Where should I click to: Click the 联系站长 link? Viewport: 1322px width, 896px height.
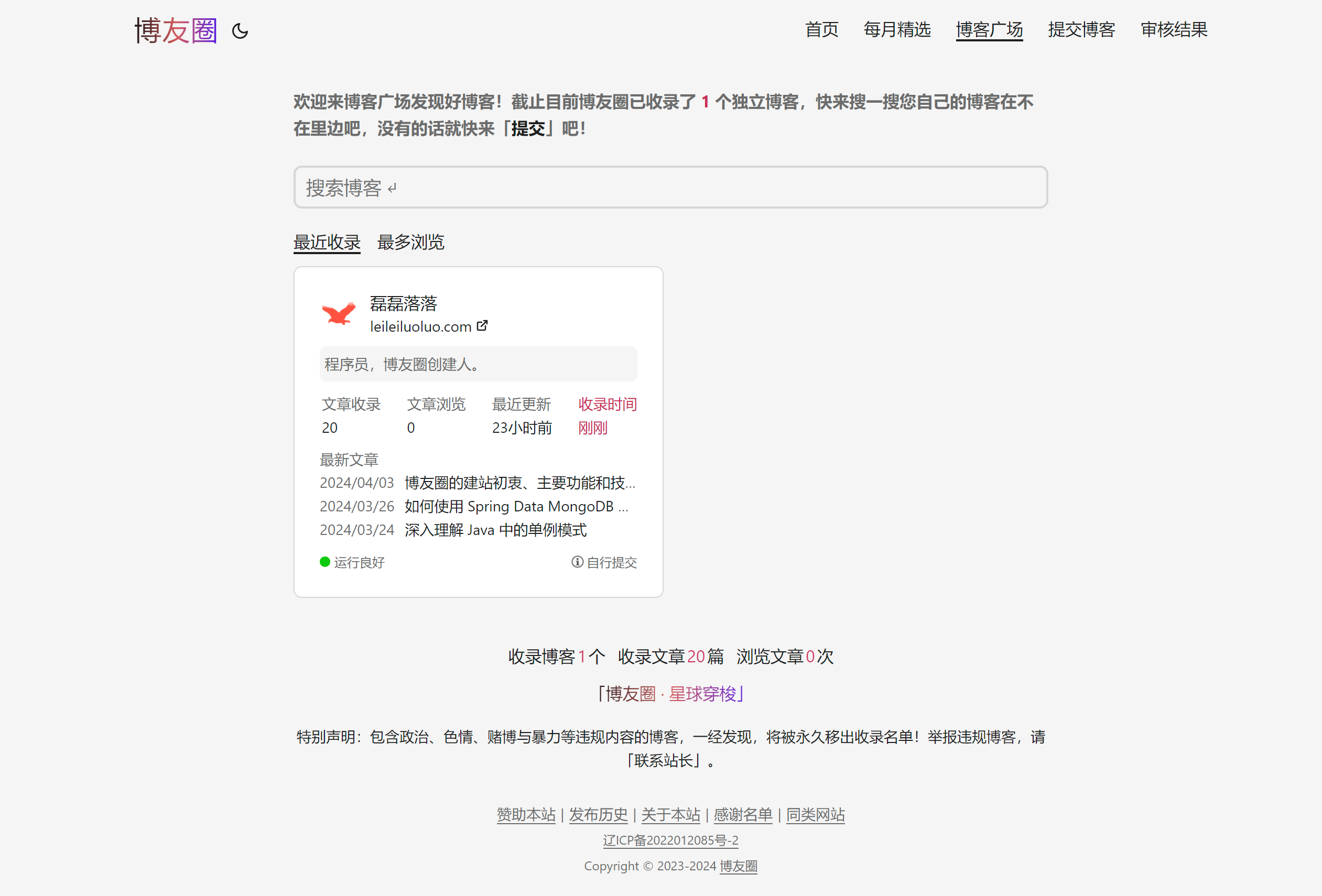click(x=663, y=760)
